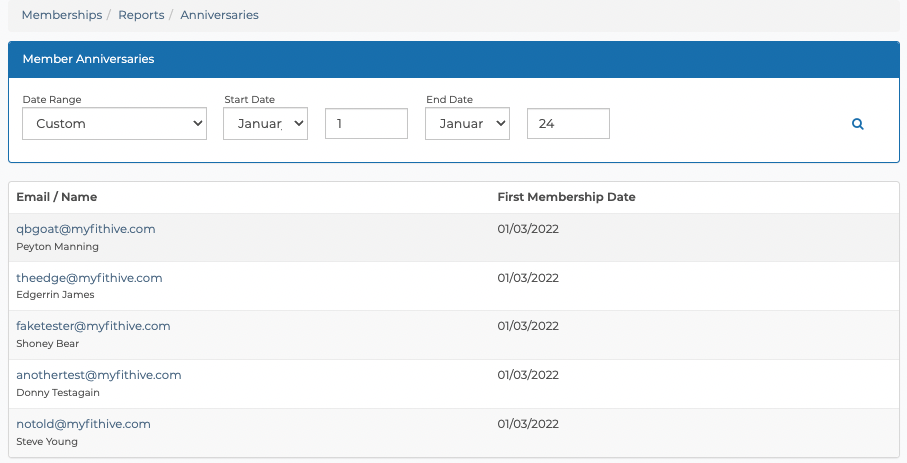Open theedge@myfithive.com member link
Screen dimensions: 907x463
tap(89, 278)
